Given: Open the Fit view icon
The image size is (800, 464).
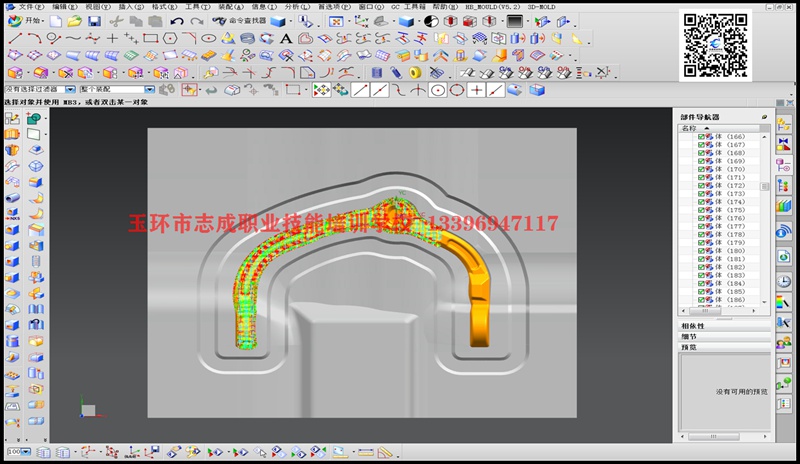Looking at the screenshot, I should 336,21.
